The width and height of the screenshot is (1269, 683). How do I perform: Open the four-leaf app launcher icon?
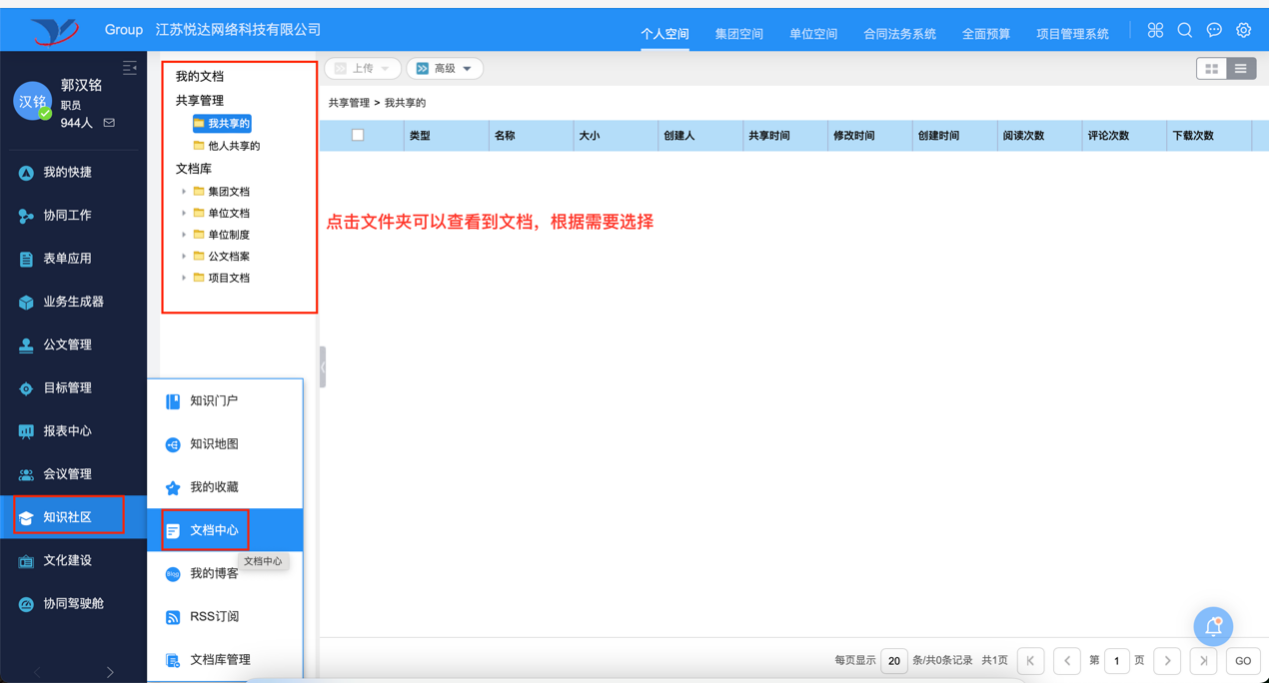click(x=1156, y=30)
